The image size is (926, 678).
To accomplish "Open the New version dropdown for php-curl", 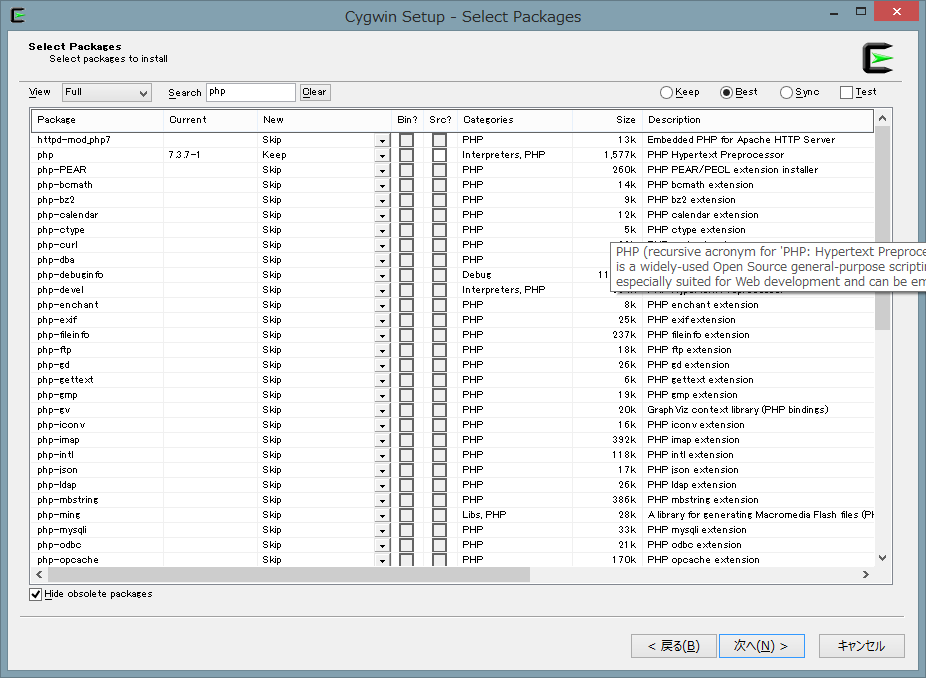I will (382, 246).
